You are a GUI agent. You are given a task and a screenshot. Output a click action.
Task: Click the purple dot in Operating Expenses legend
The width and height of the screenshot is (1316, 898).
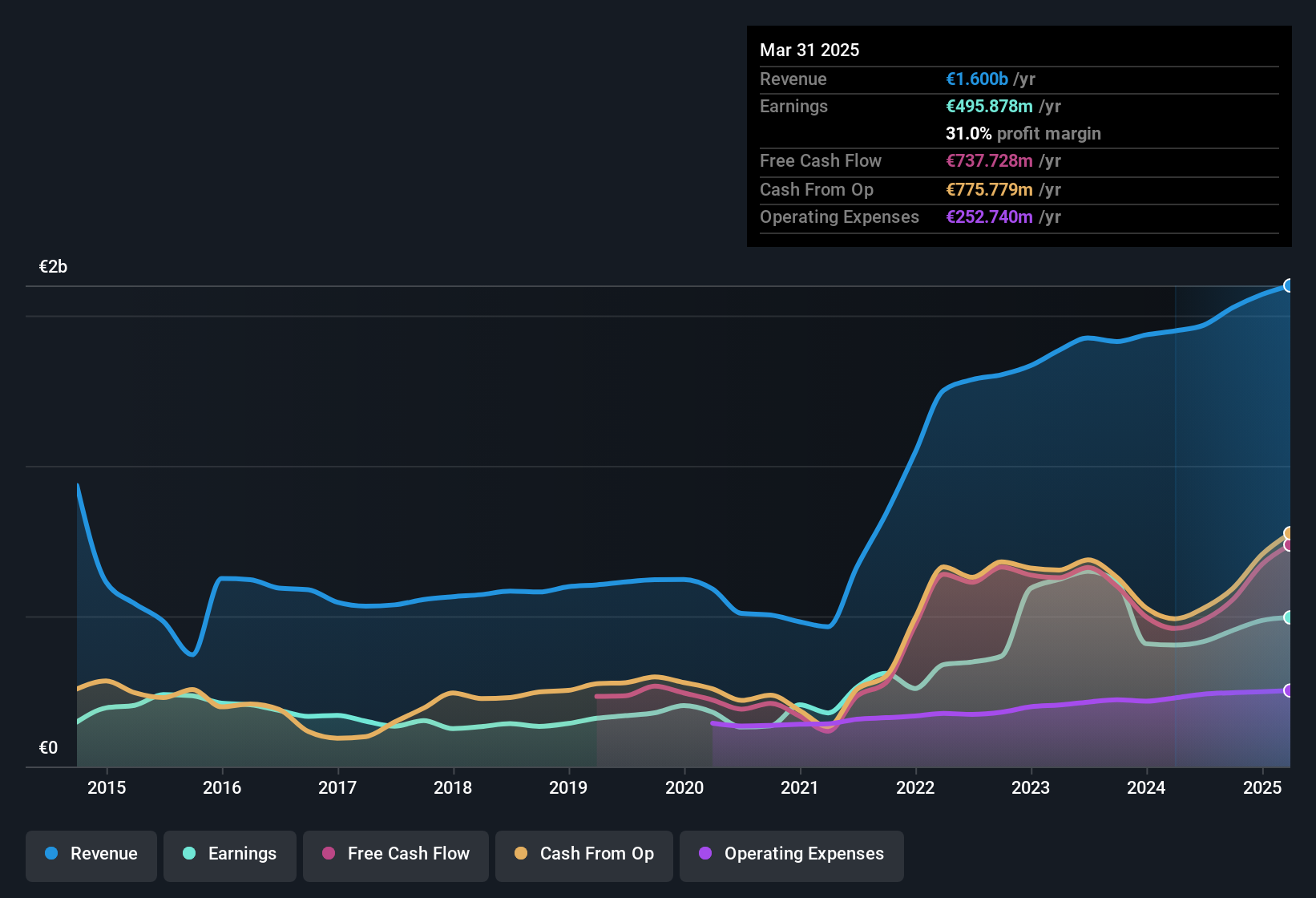[x=705, y=853]
